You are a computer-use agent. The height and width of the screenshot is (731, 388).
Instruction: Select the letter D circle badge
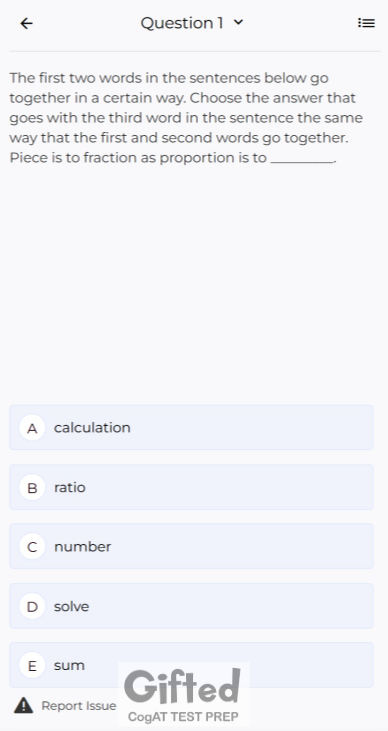click(x=32, y=606)
